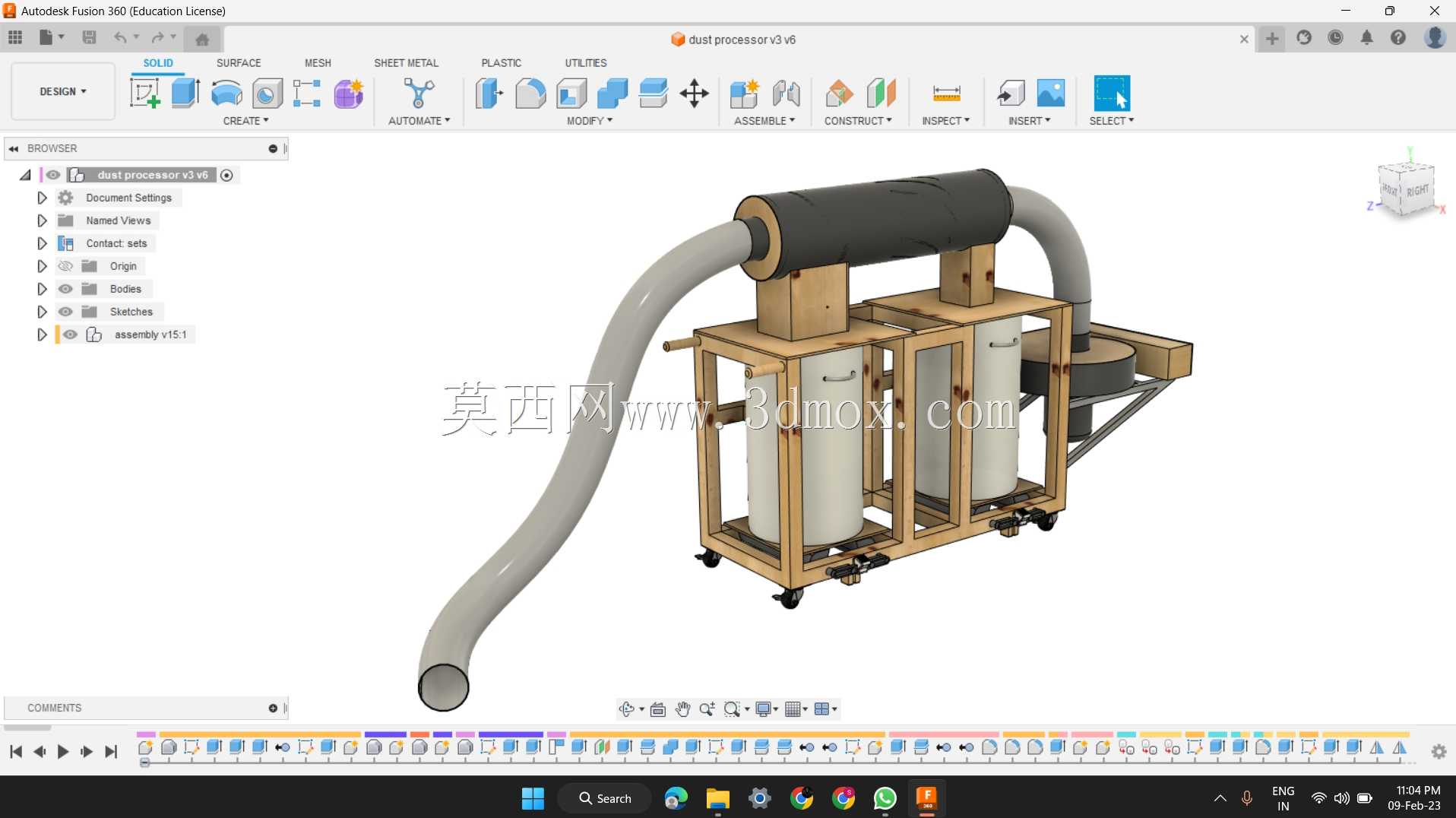Choose the Hole tool
The image size is (1456, 818).
[x=267, y=94]
